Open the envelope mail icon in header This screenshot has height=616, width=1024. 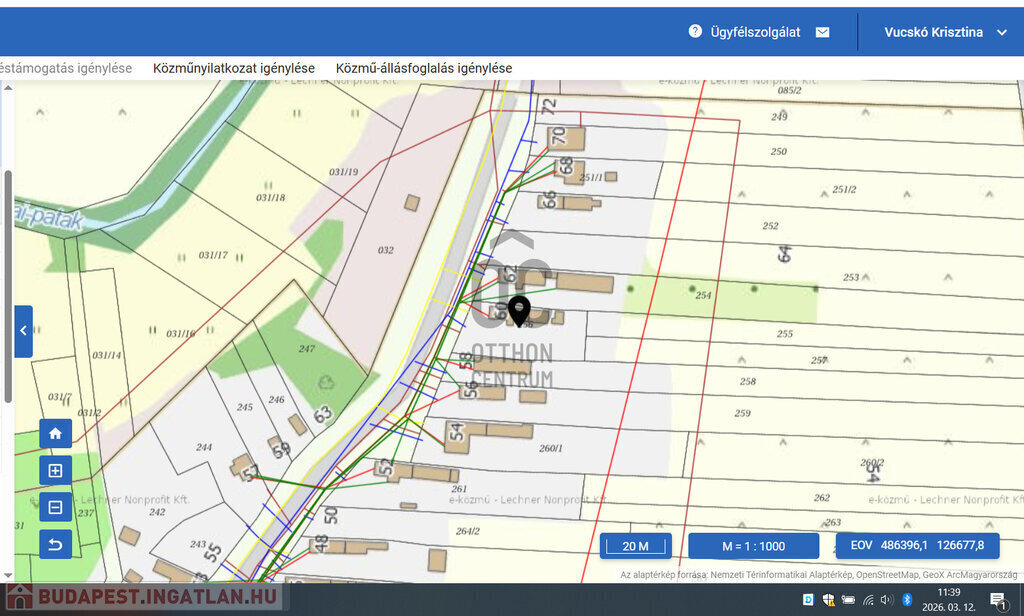coord(822,32)
